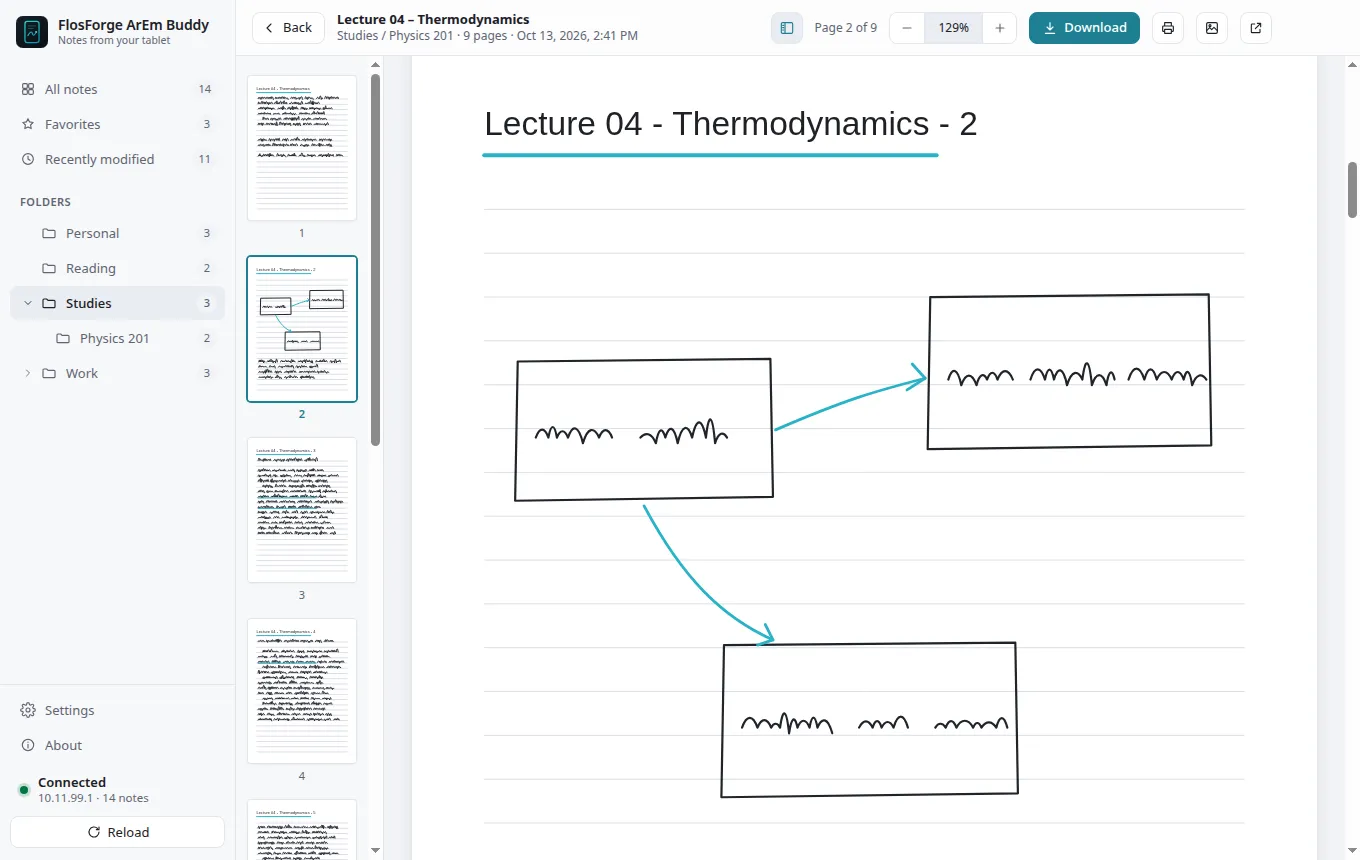Download the note

[1084, 28]
